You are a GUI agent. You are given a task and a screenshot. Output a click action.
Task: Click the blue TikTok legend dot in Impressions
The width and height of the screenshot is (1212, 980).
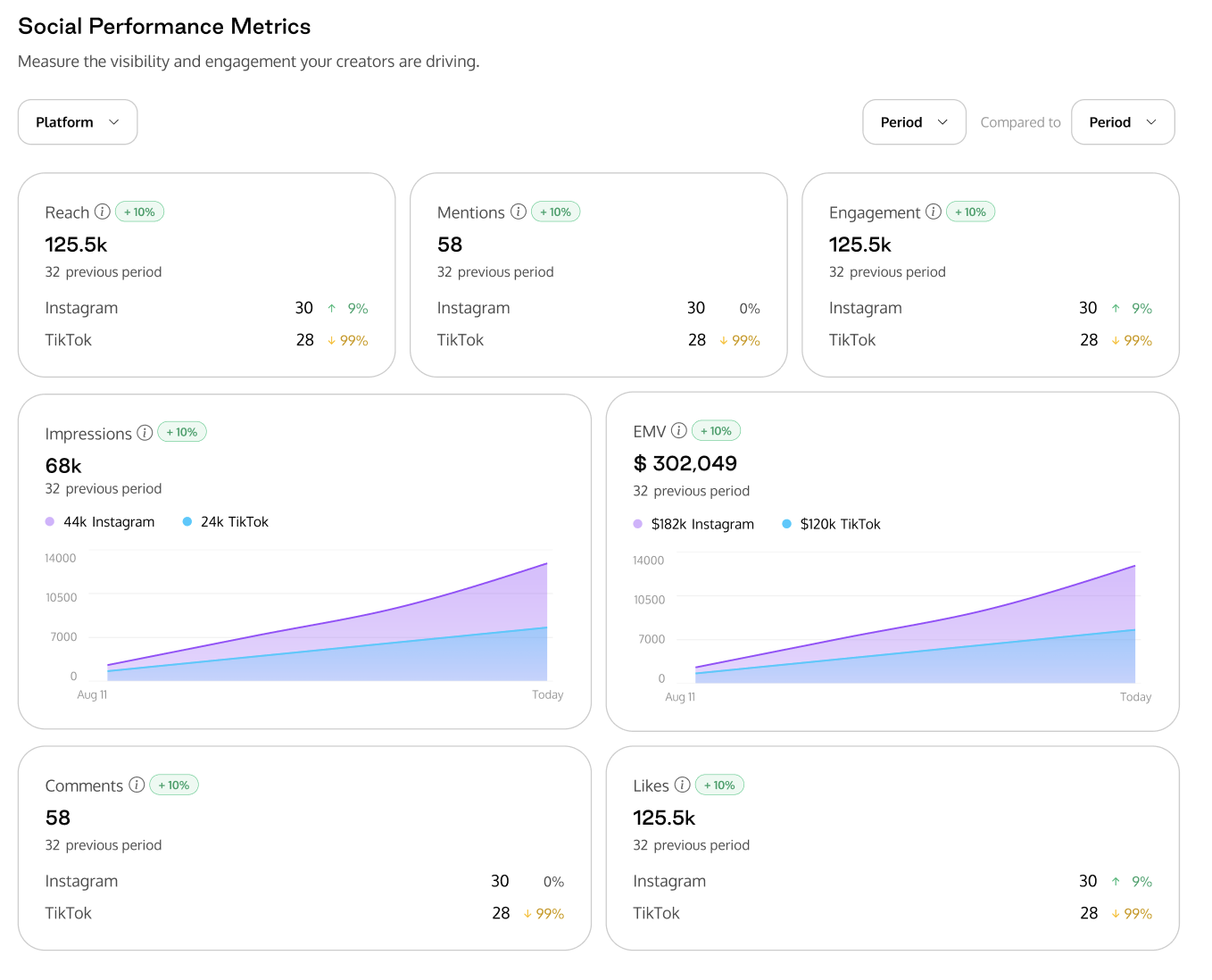pyautogui.click(x=187, y=522)
